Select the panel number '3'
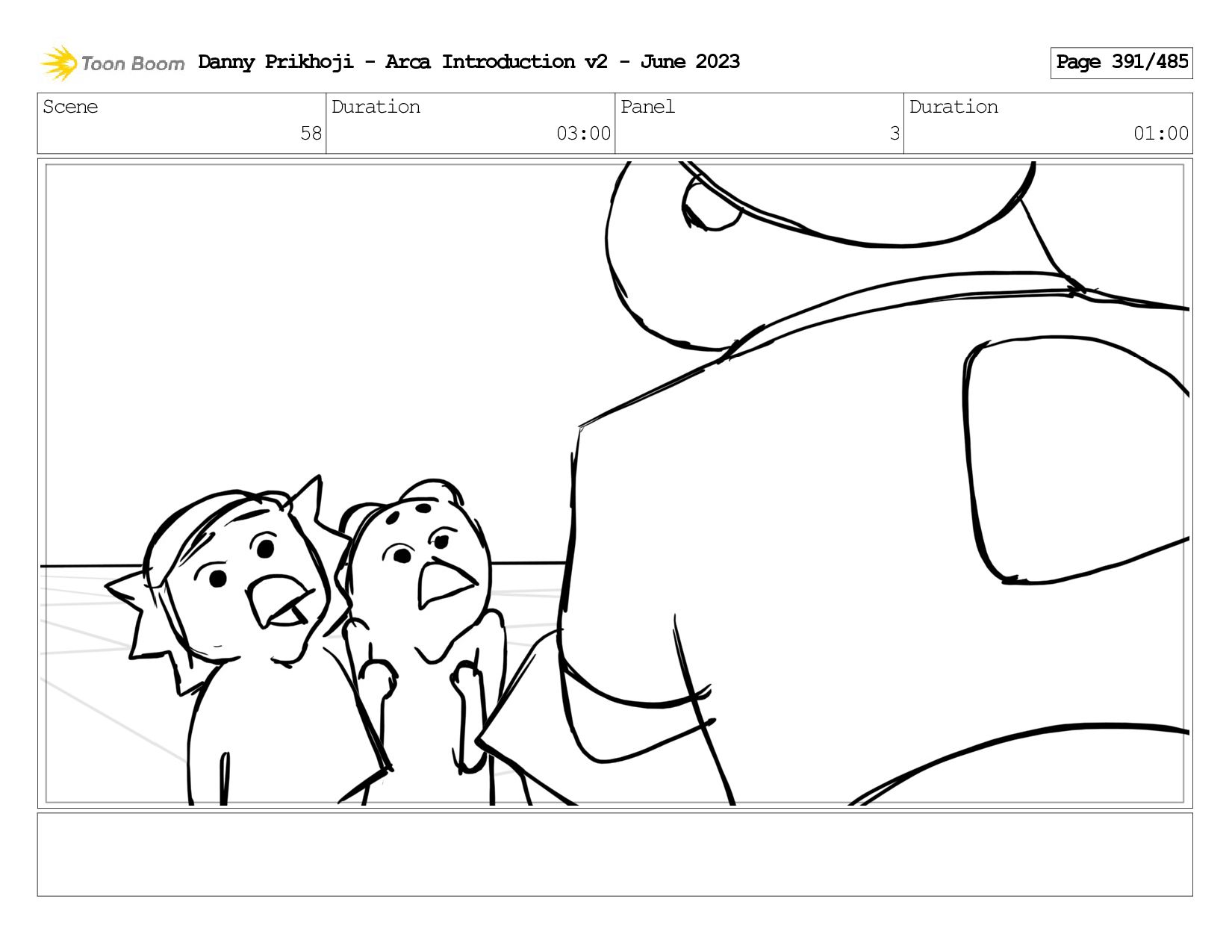The width and height of the screenshot is (1232, 952). pos(895,134)
